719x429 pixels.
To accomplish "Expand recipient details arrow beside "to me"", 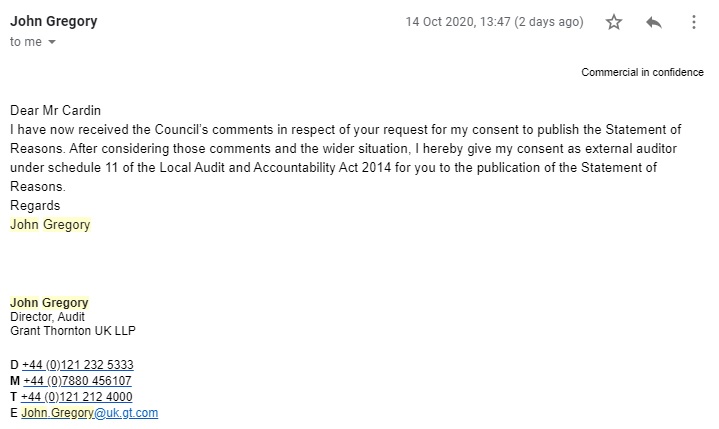I will click(52, 42).
